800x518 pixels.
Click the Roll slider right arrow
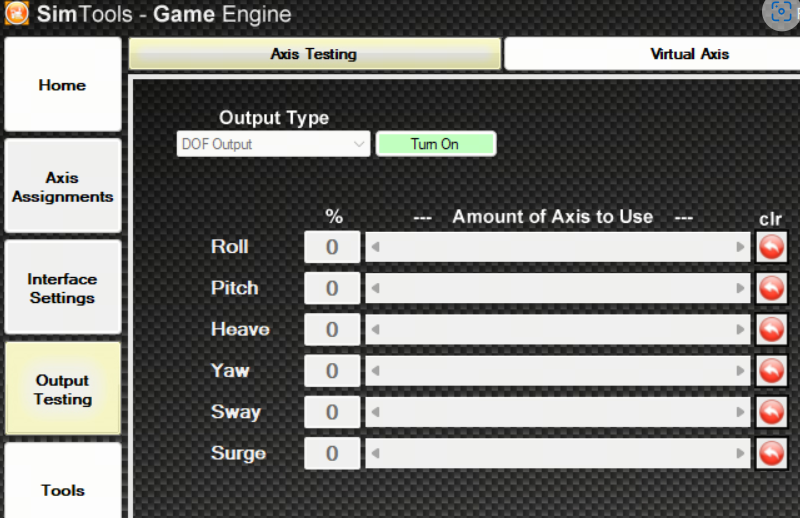741,247
